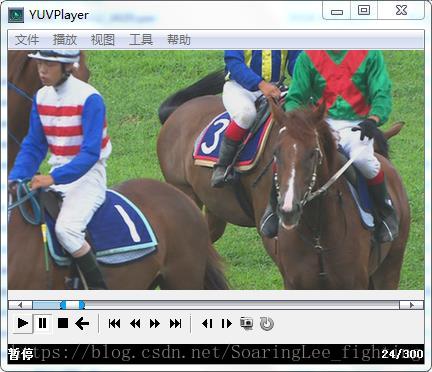Stop the video playback
432x372 pixels.
pos(63,323)
